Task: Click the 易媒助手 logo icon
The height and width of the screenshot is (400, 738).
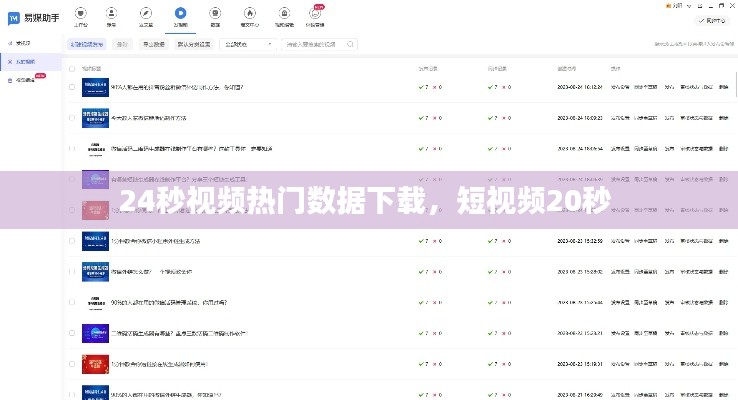Action: [x=14, y=18]
